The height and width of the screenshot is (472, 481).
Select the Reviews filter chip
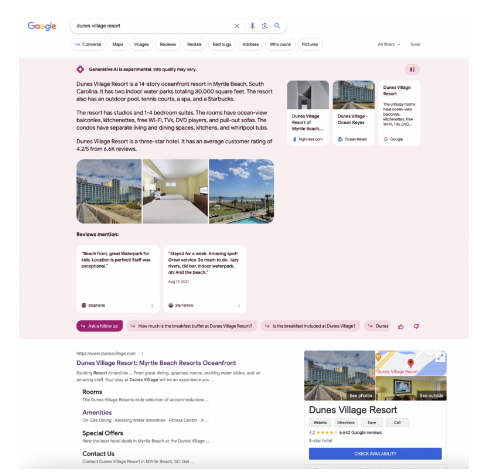click(x=168, y=44)
